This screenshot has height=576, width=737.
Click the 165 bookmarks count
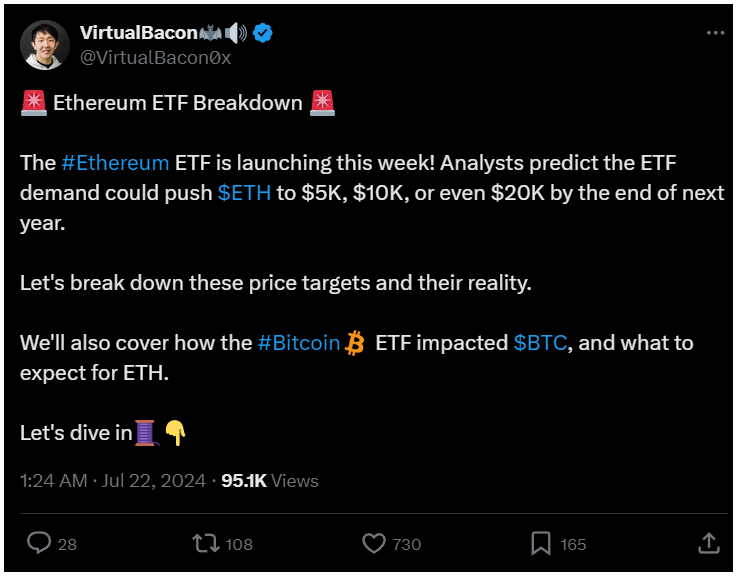[573, 544]
